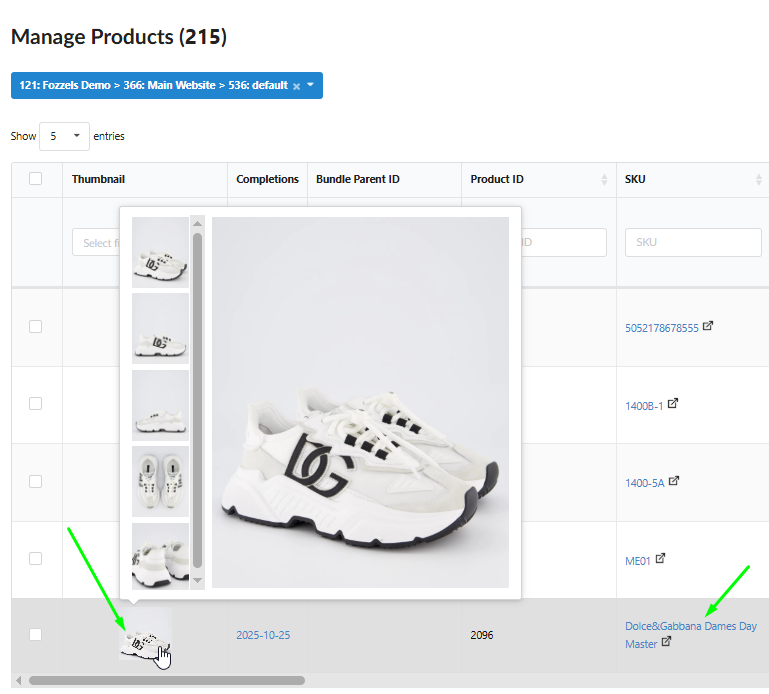Open SKU link 1400-5A
The width and height of the screenshot is (769, 694).
644,483
